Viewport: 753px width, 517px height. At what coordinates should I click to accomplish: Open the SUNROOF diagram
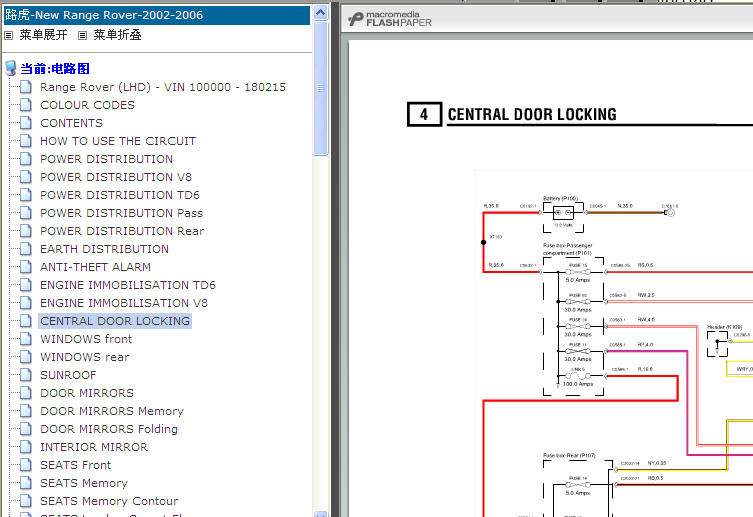pos(68,375)
